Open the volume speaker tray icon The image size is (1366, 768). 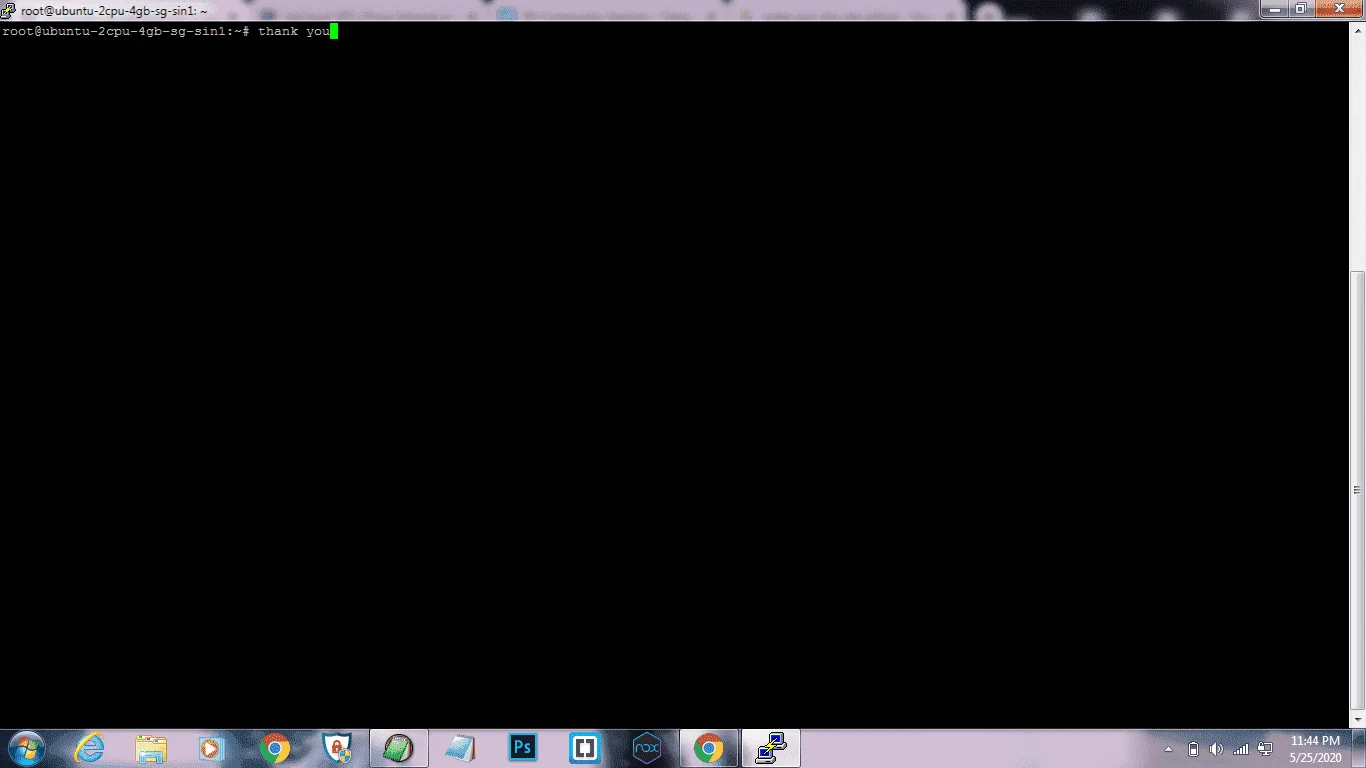coord(1216,748)
